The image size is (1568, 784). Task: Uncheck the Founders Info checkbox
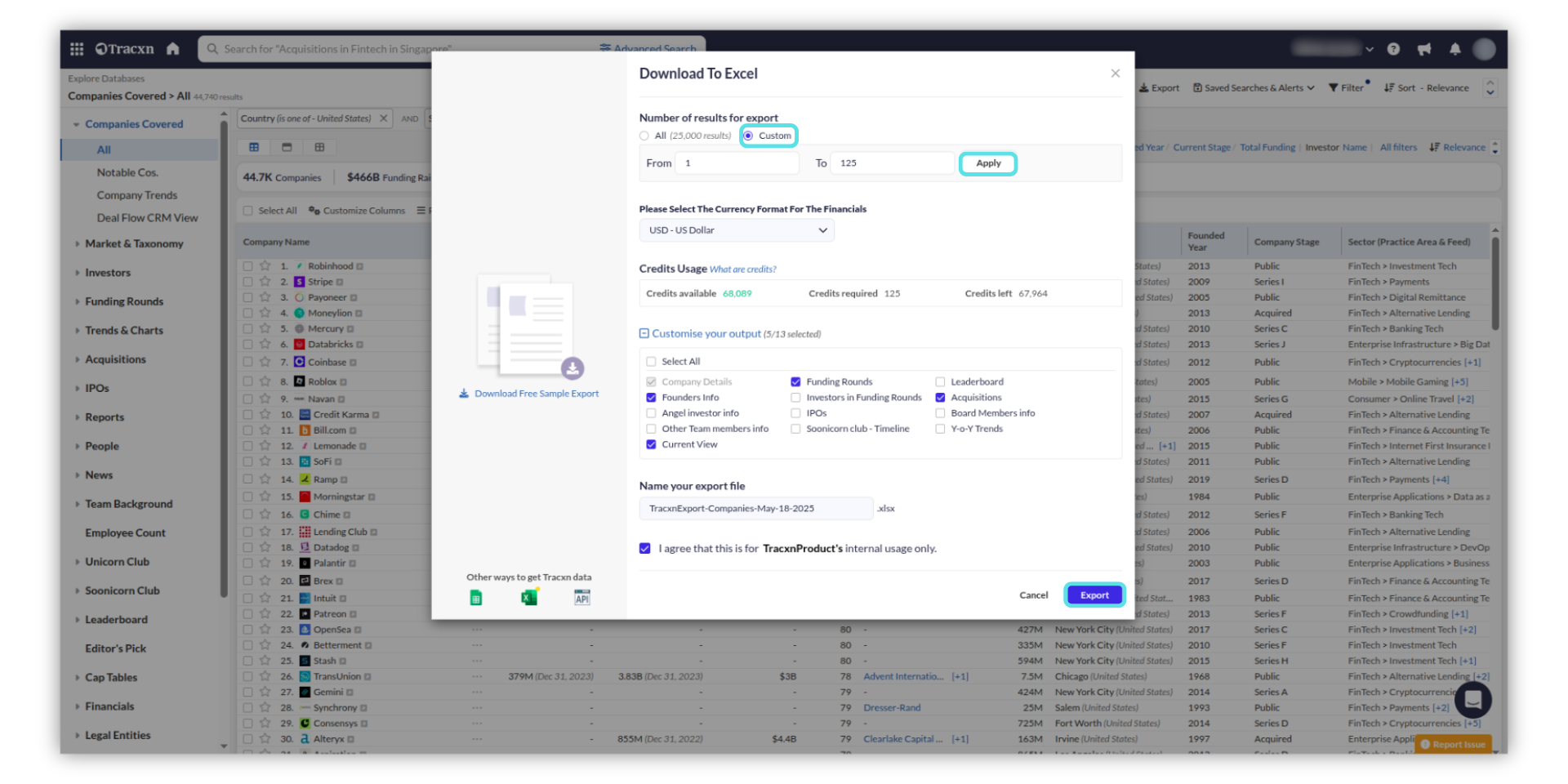coord(651,398)
